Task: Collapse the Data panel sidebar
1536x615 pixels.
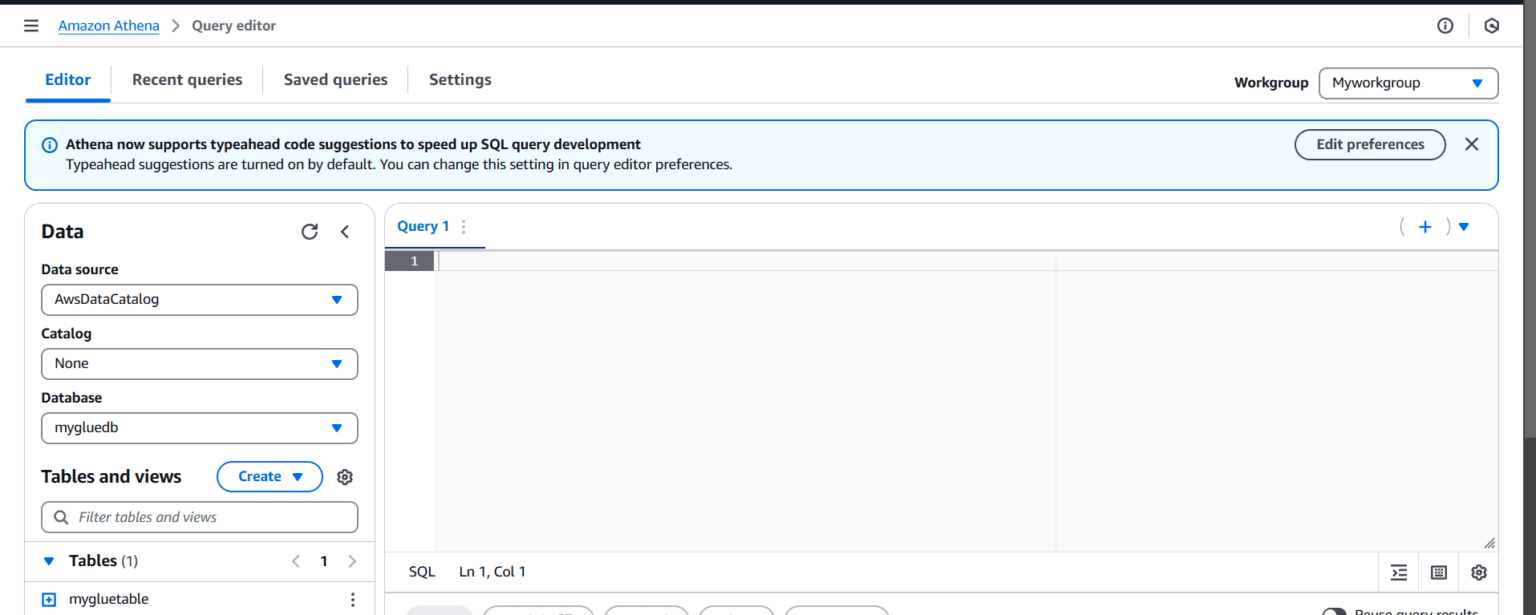Action: click(344, 231)
